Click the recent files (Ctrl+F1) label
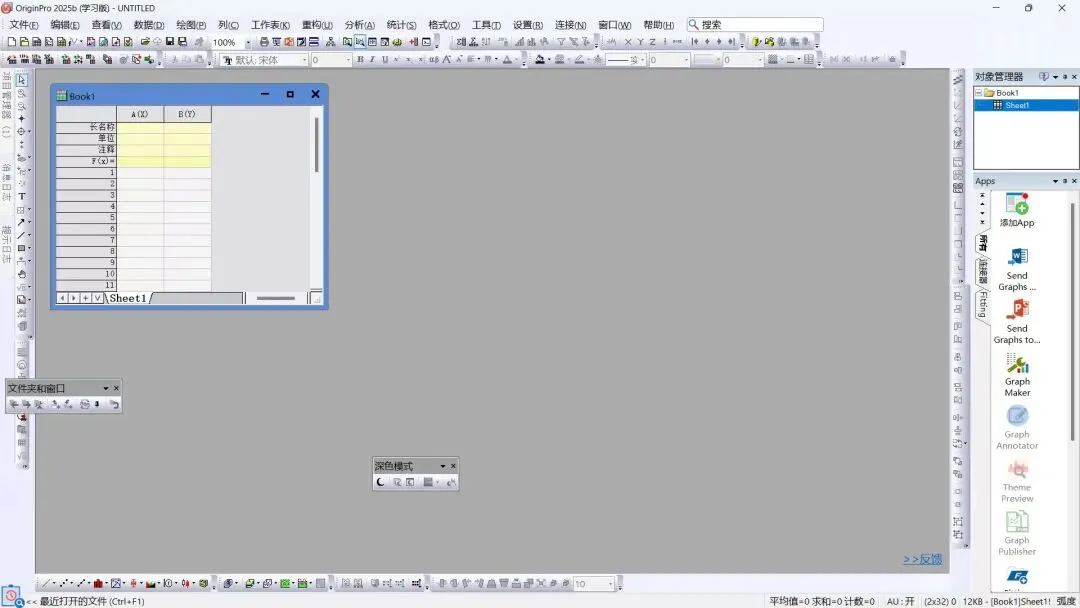The height and width of the screenshot is (608, 1080). 92,601
